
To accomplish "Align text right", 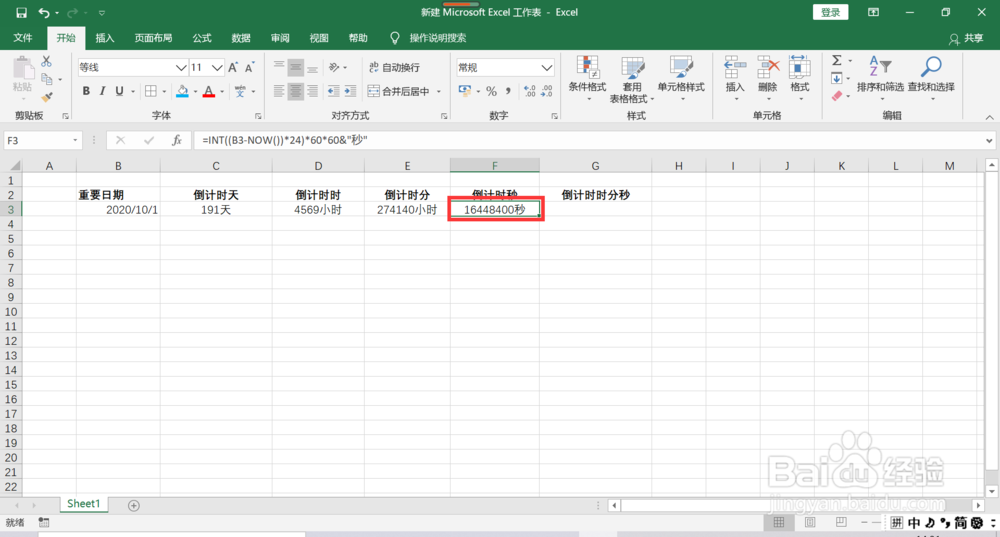I will click(312, 91).
